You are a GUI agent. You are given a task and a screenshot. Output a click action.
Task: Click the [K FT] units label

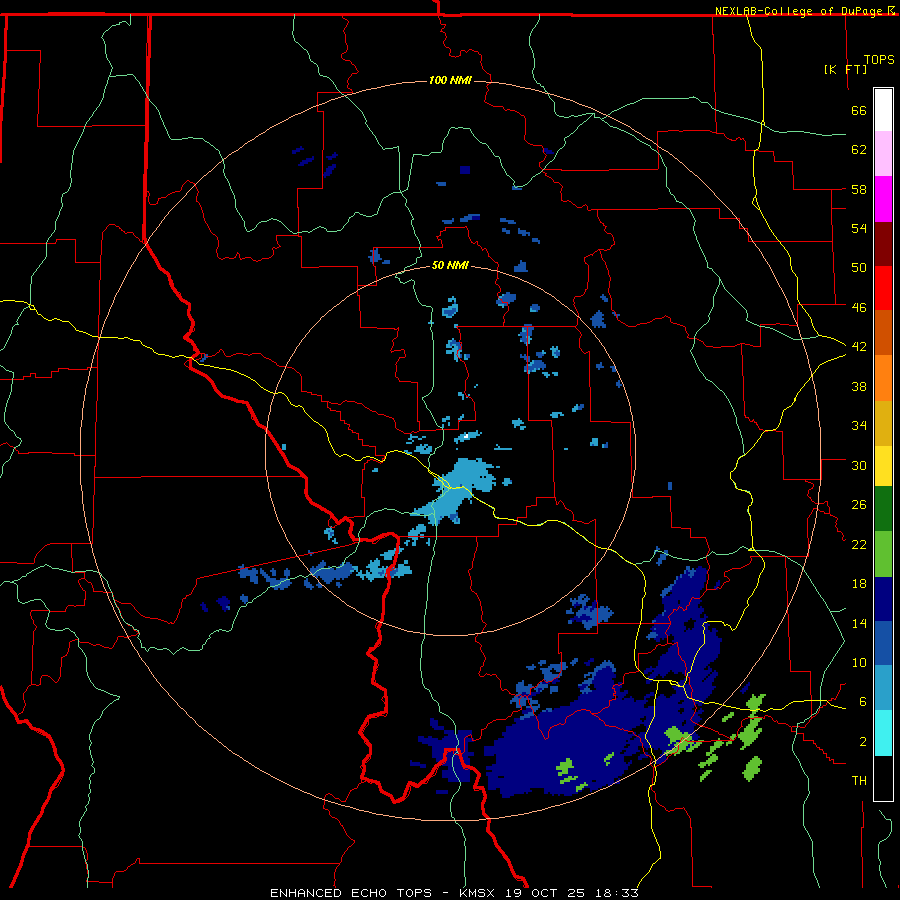(845, 69)
